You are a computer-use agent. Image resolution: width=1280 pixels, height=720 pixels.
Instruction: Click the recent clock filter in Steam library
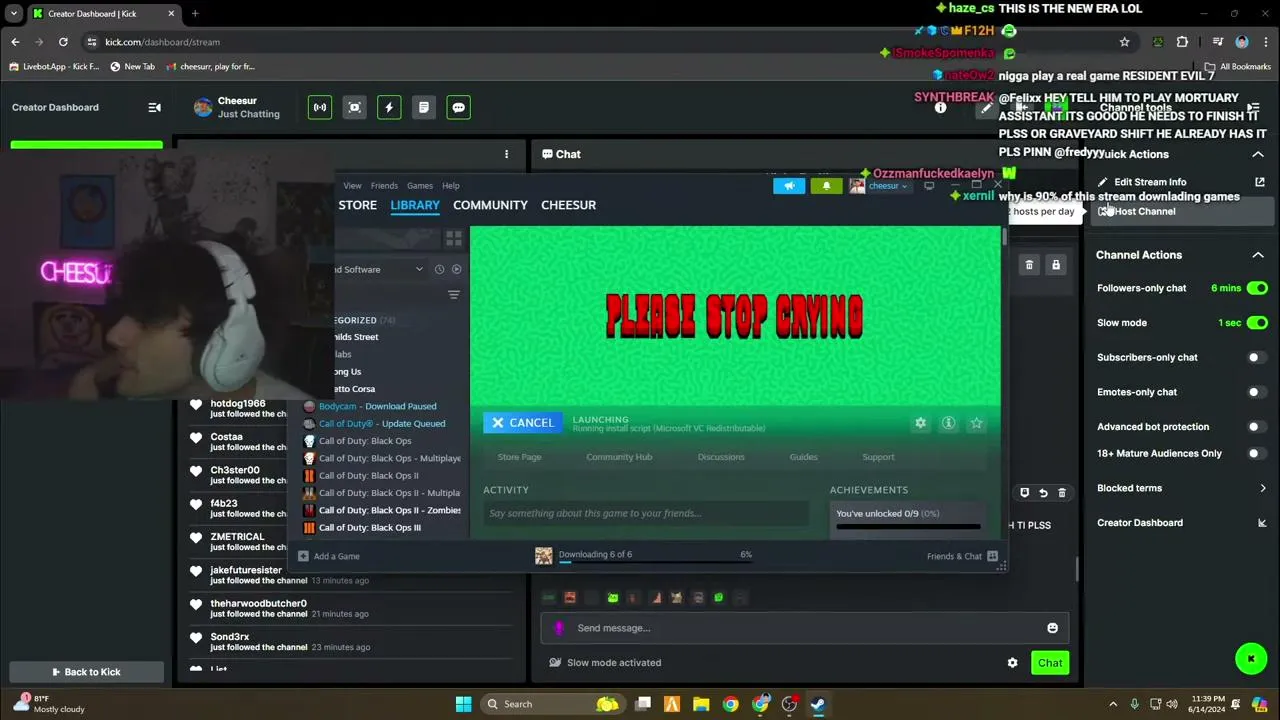(x=439, y=269)
